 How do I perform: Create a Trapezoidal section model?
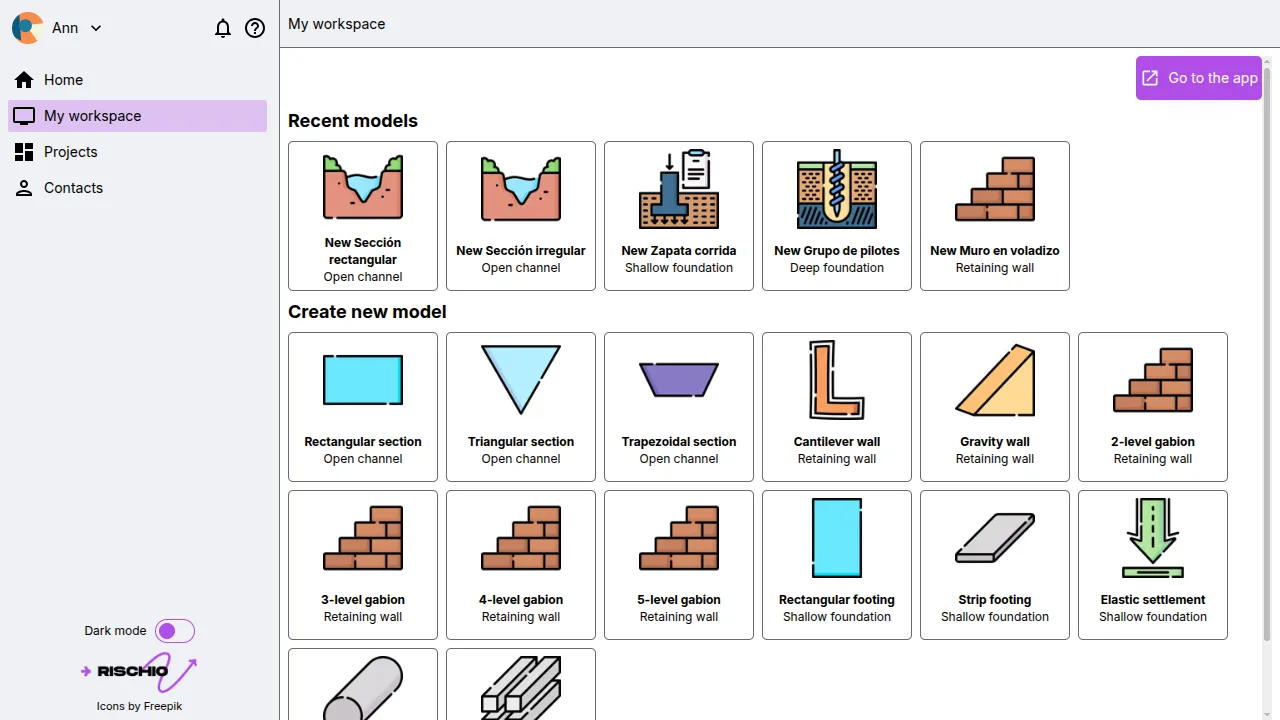679,407
